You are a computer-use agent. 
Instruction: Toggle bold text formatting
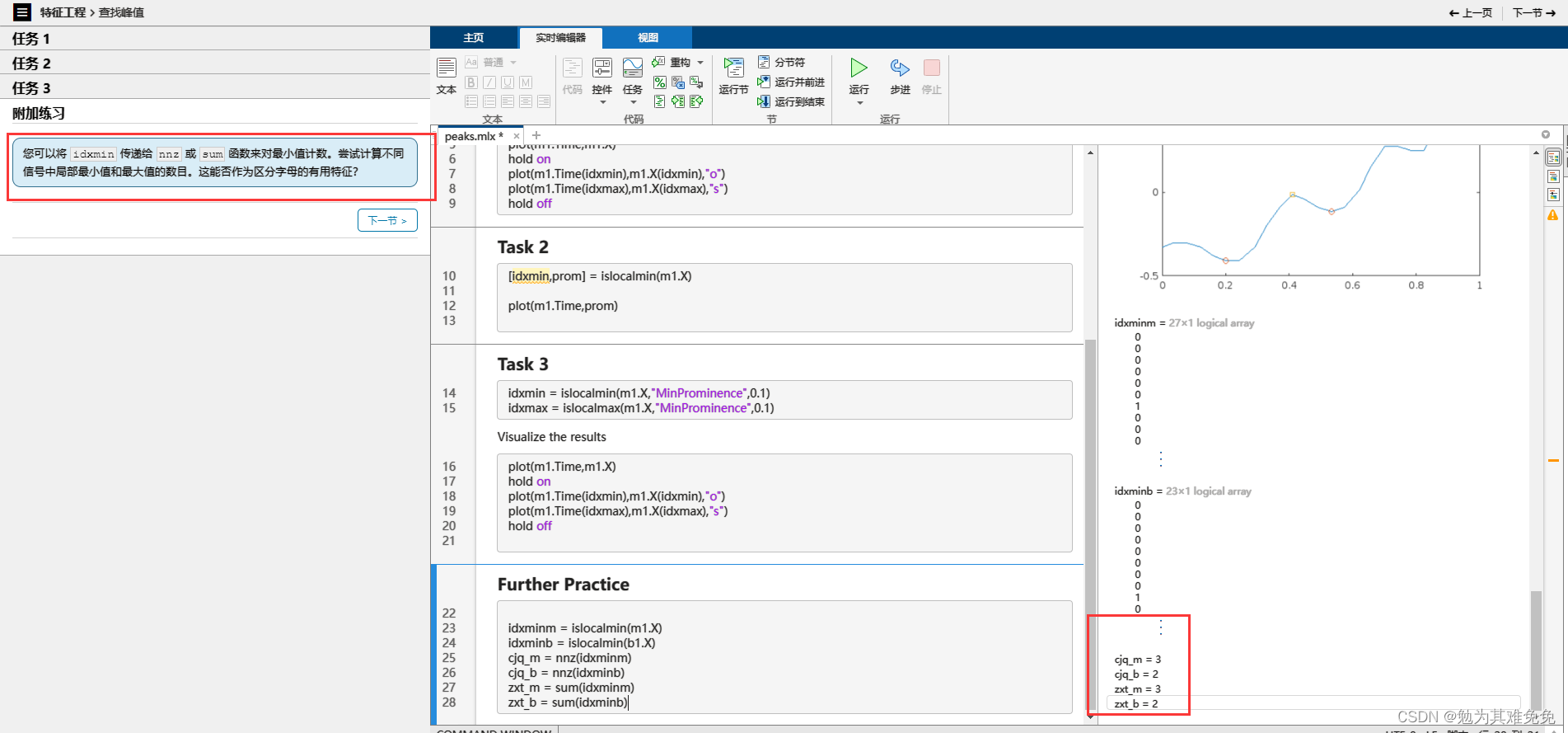point(471,82)
